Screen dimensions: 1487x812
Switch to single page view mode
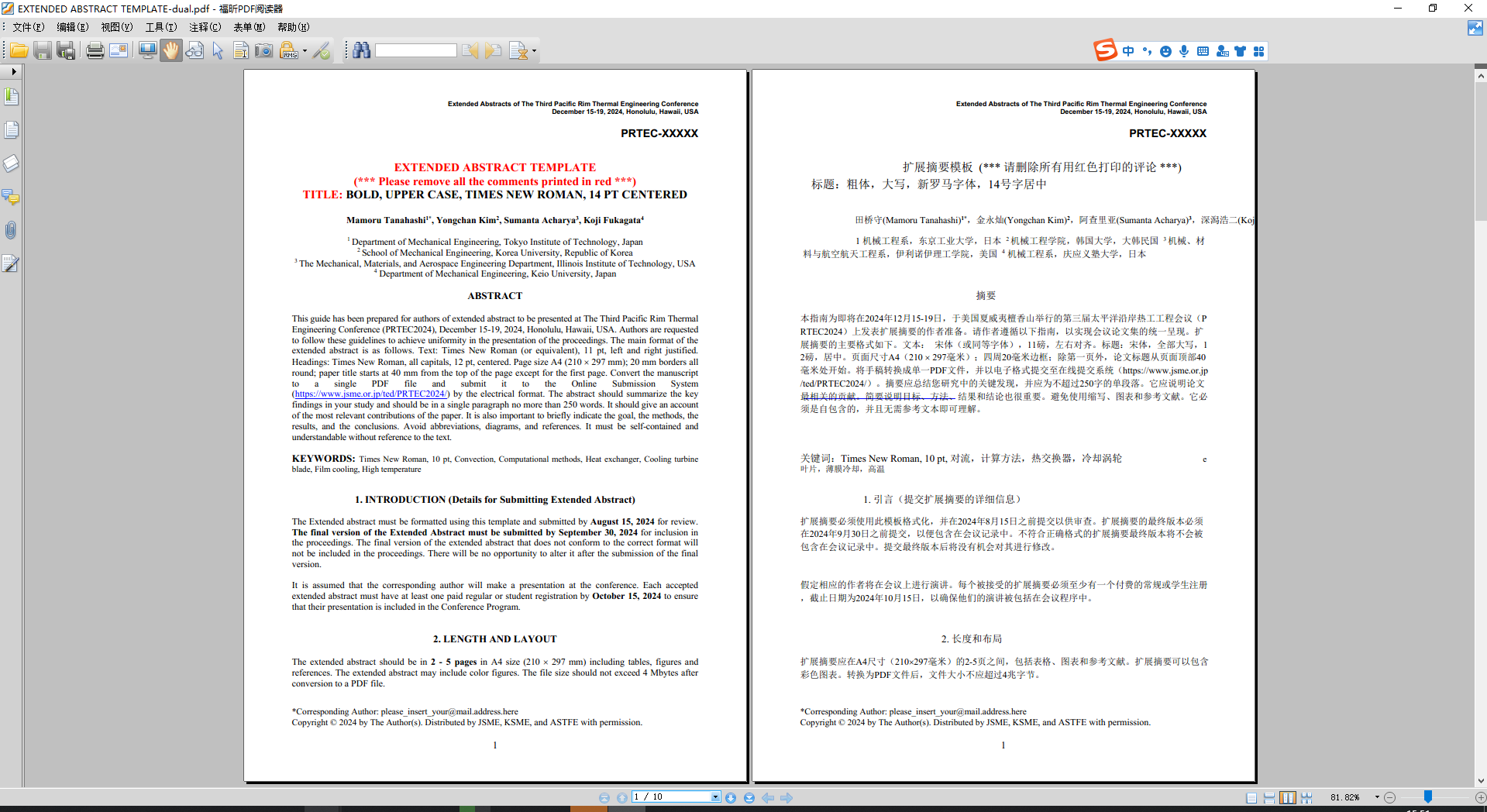(x=1251, y=797)
